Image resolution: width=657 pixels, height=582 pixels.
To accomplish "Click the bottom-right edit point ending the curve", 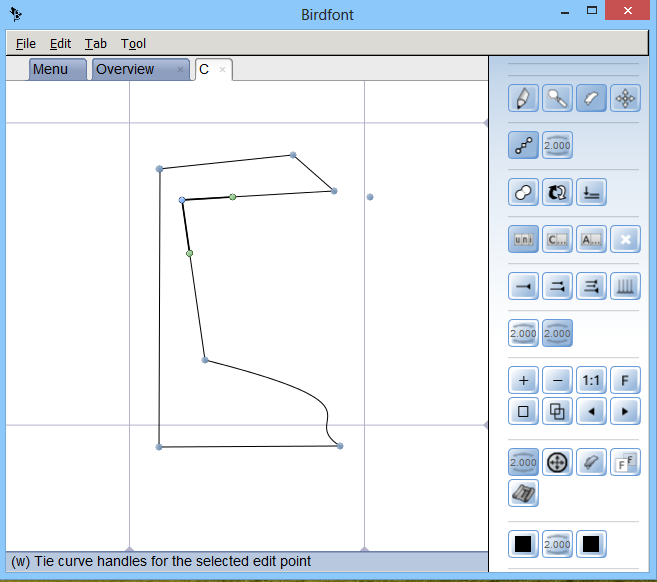I will (x=340, y=446).
